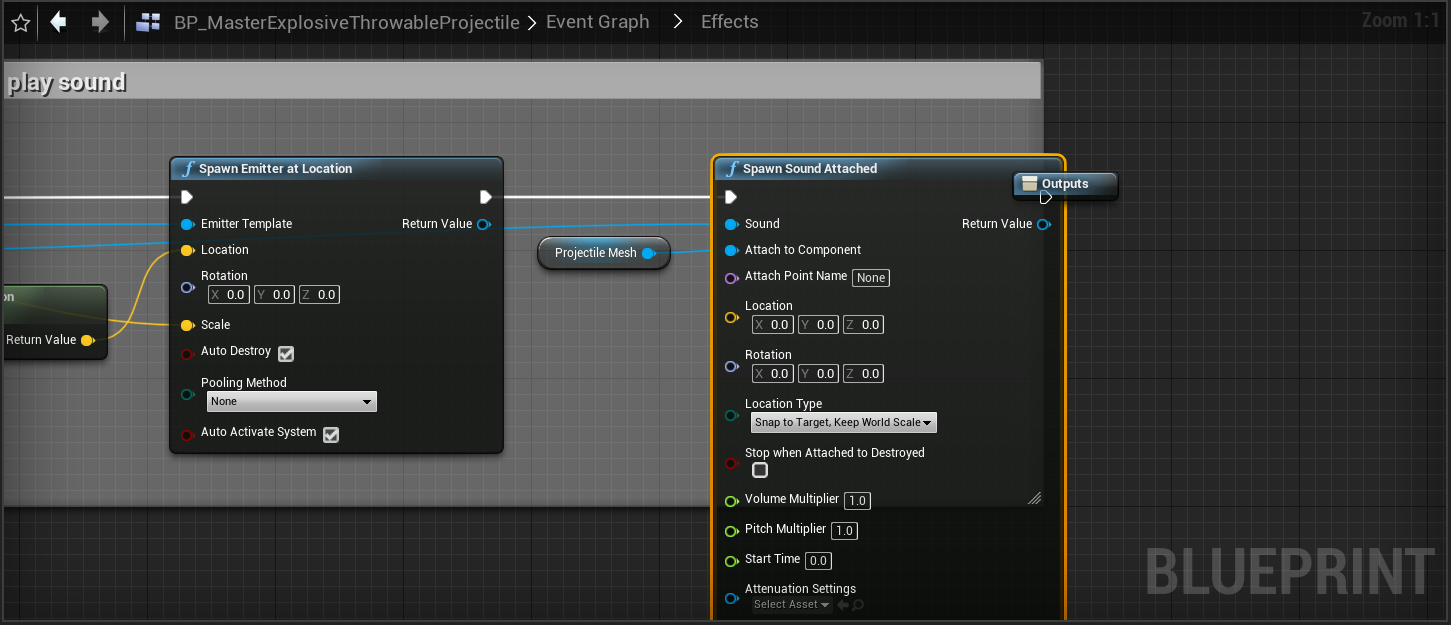Click Spawn Emitter input execution pin
1451x625 pixels.
pos(187,197)
